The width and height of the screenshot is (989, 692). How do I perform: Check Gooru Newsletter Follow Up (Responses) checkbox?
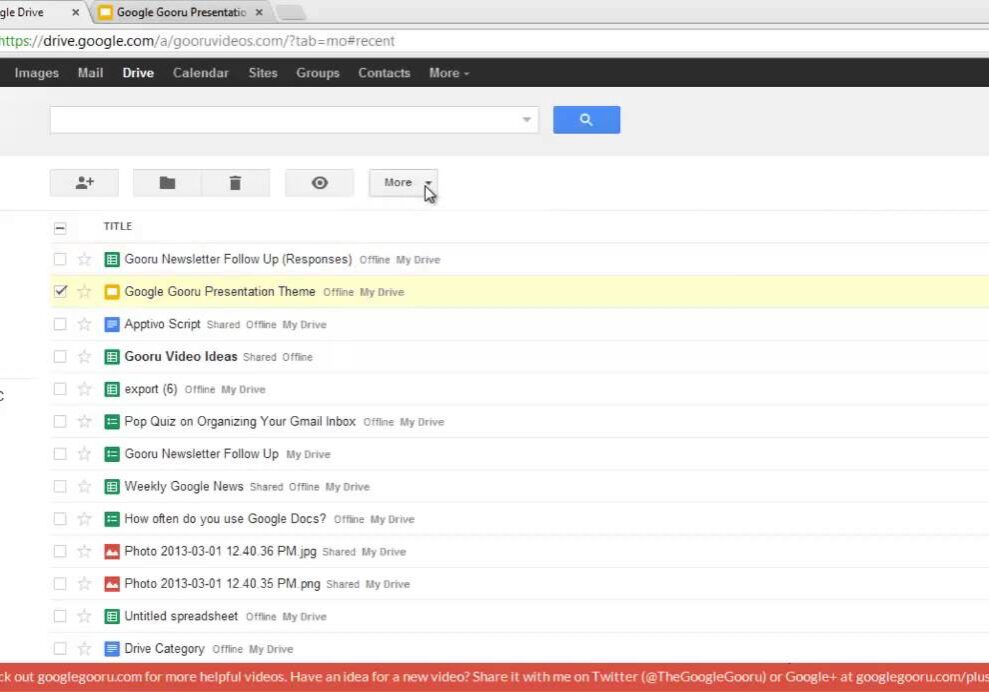pos(60,259)
